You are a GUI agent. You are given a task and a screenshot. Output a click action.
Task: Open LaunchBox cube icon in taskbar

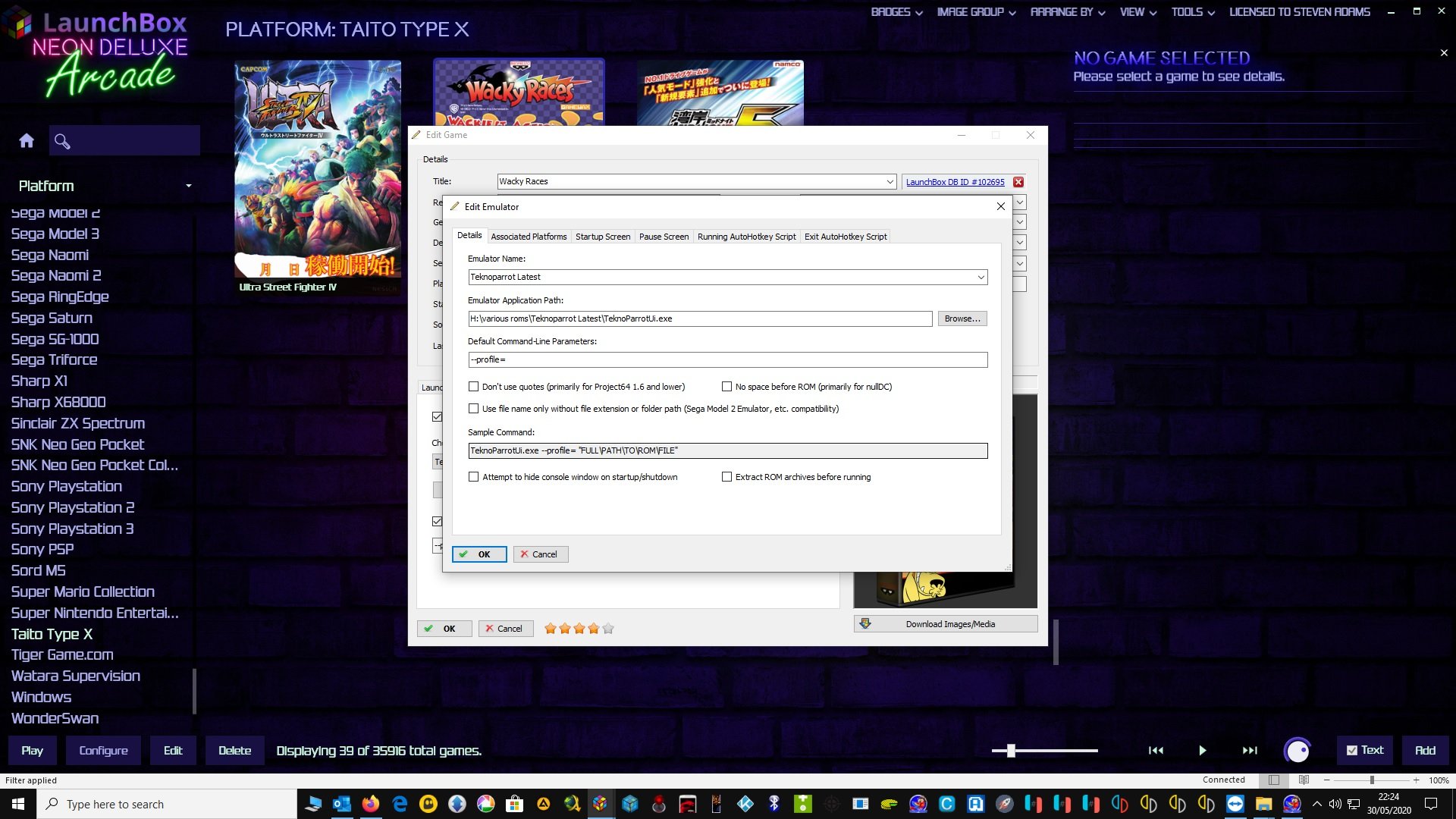click(x=600, y=804)
